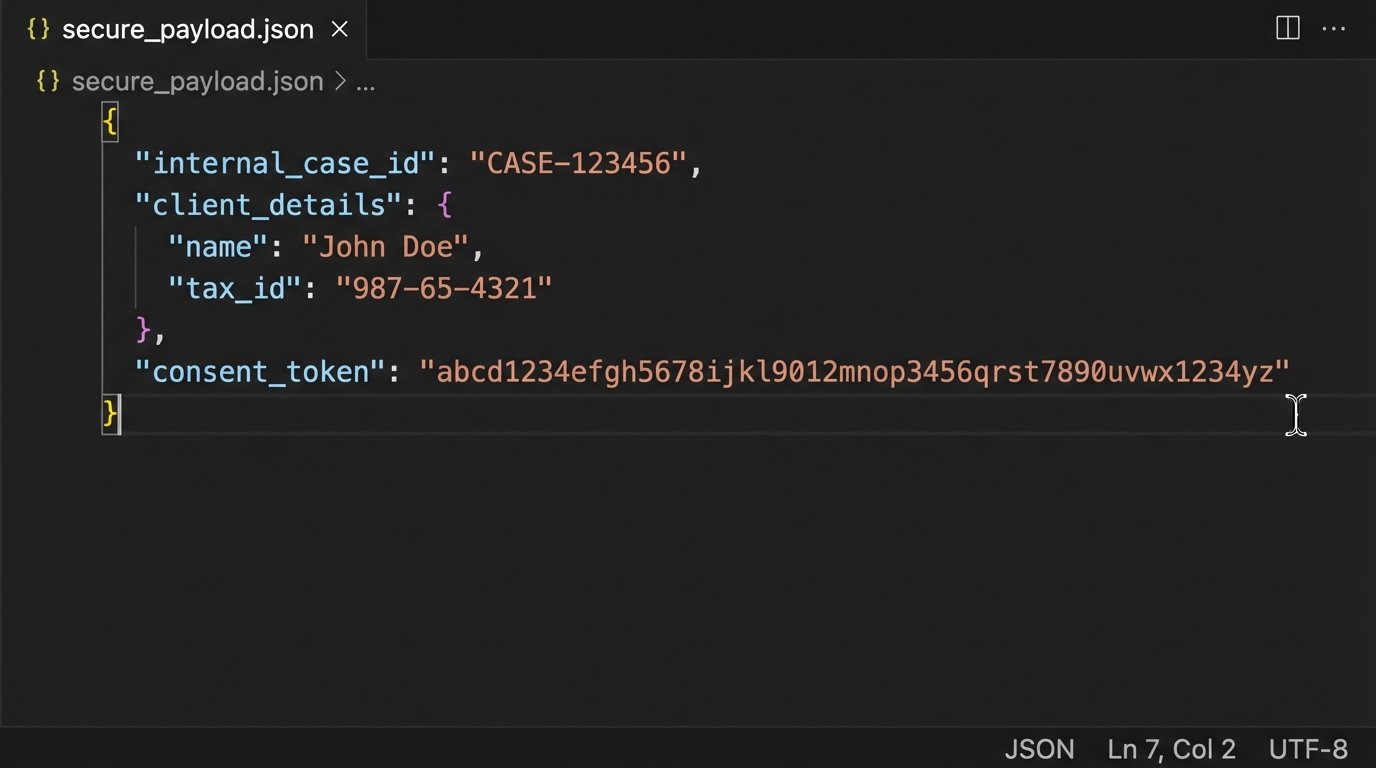Click the long consent_token string value
The image size is (1376, 768).
point(855,372)
